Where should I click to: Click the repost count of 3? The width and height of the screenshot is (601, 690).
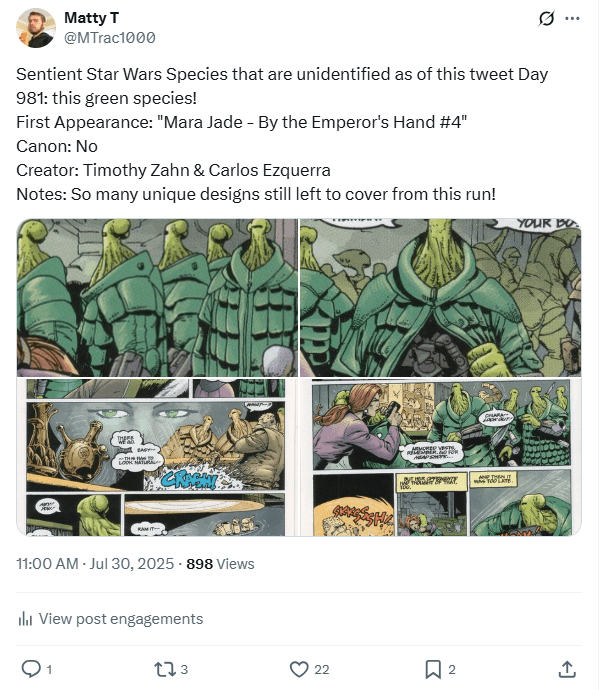184,669
